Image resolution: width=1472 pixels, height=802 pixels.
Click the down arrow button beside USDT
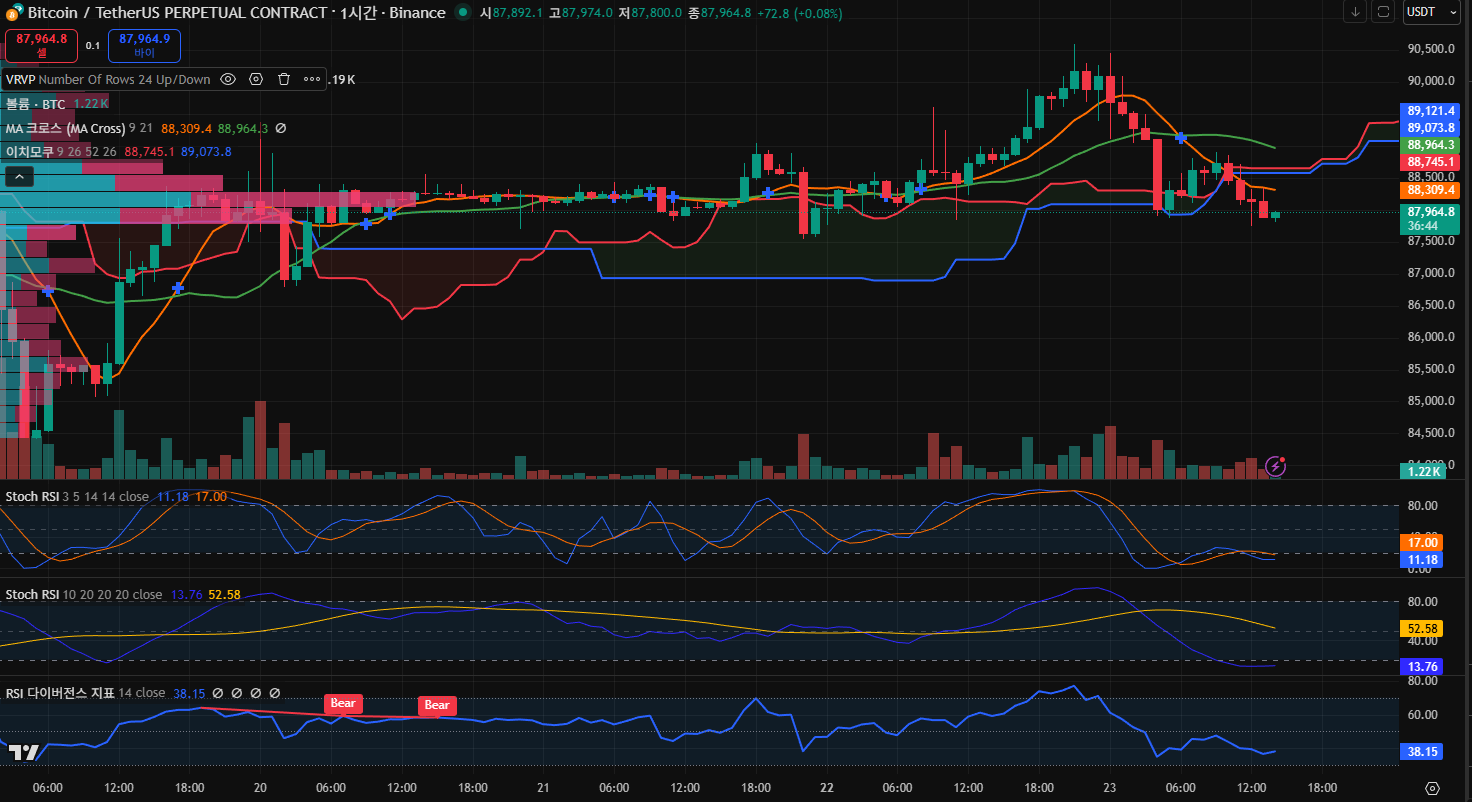[x=1356, y=12]
